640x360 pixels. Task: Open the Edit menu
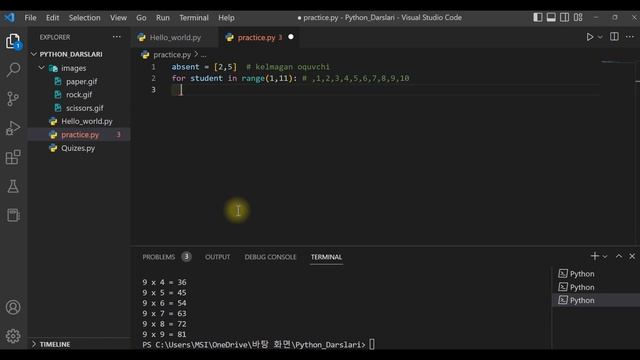tap(52, 18)
